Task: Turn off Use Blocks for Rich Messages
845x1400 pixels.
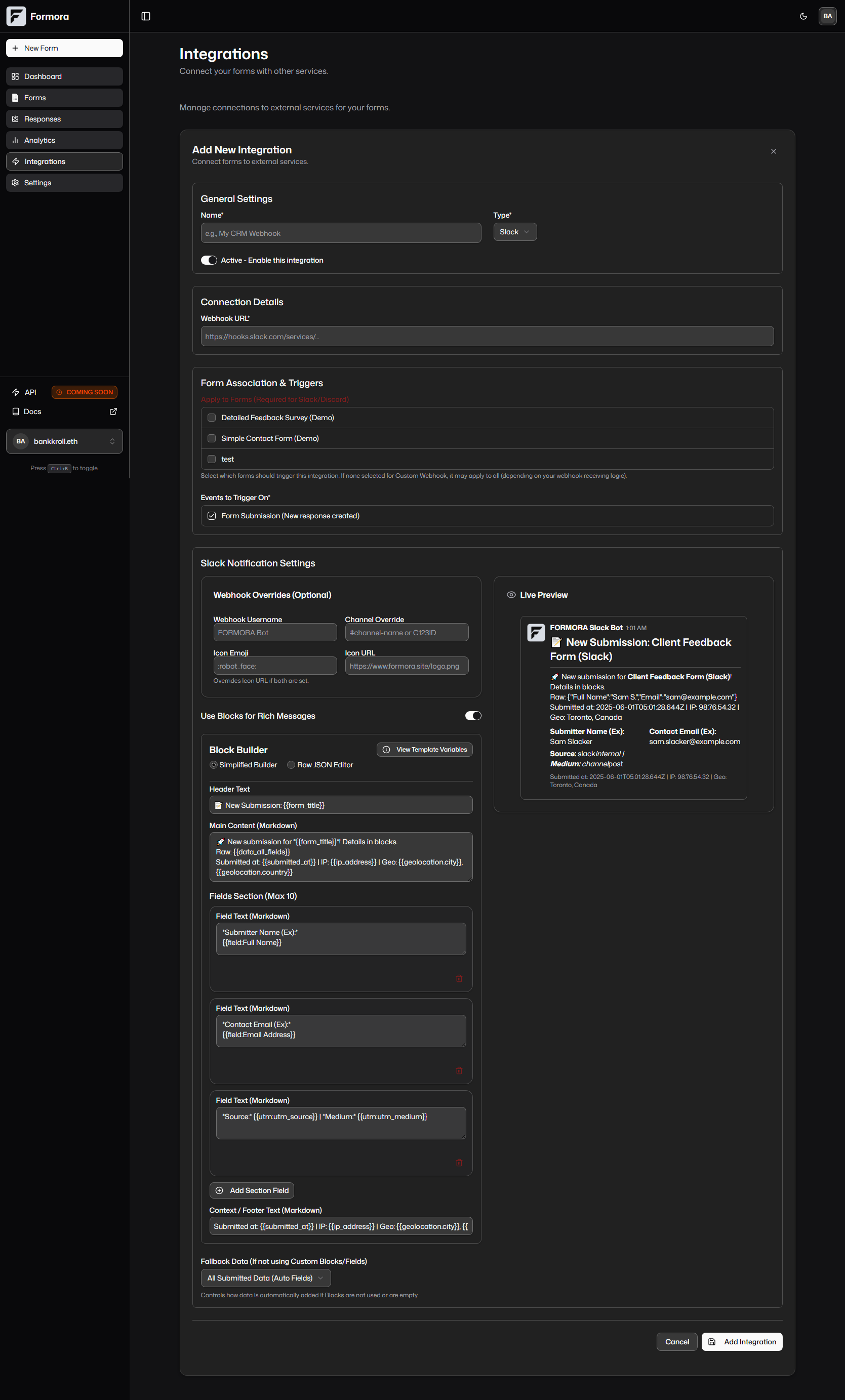Action: [x=472, y=715]
